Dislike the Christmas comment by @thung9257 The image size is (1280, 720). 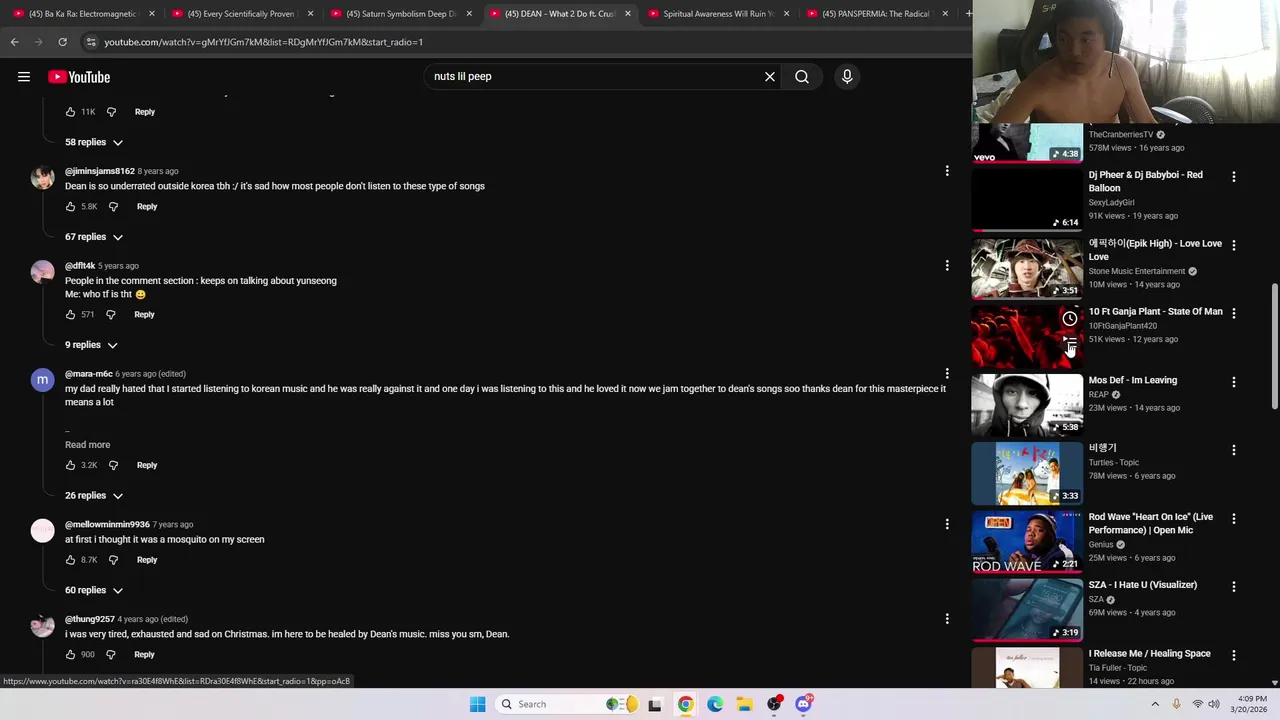pos(110,655)
